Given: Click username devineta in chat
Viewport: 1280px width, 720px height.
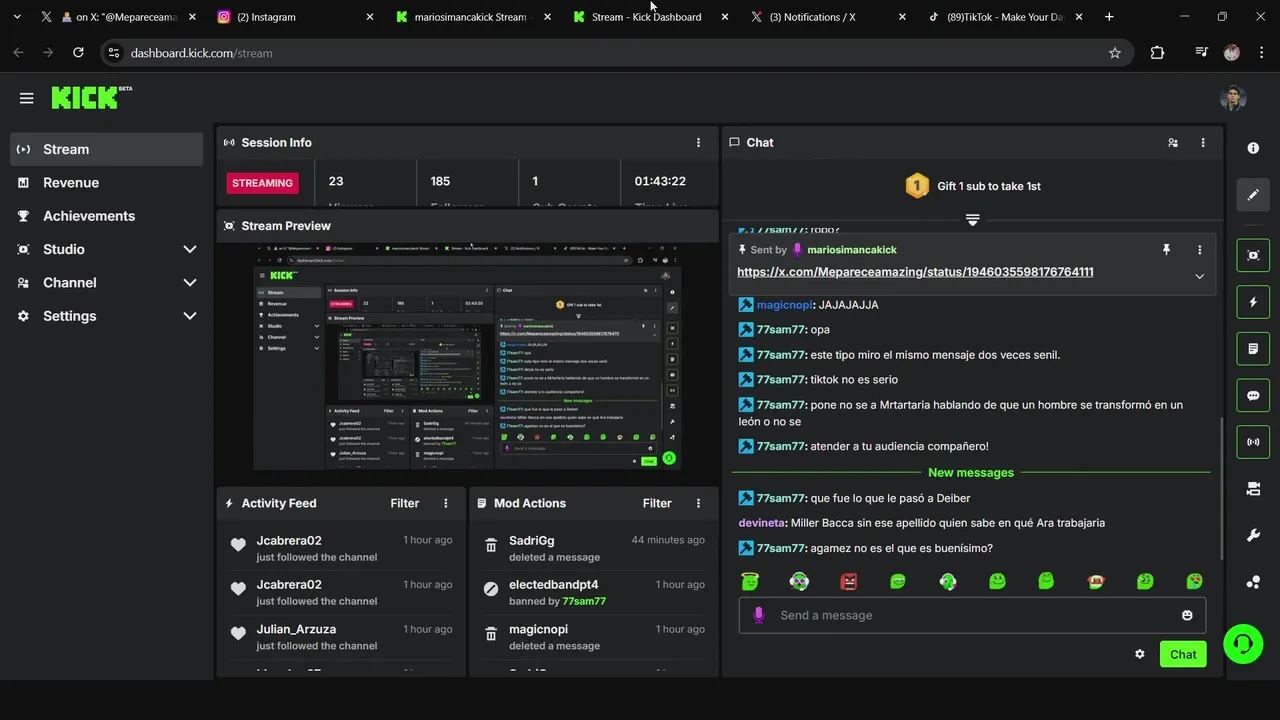Looking at the screenshot, I should (762, 523).
